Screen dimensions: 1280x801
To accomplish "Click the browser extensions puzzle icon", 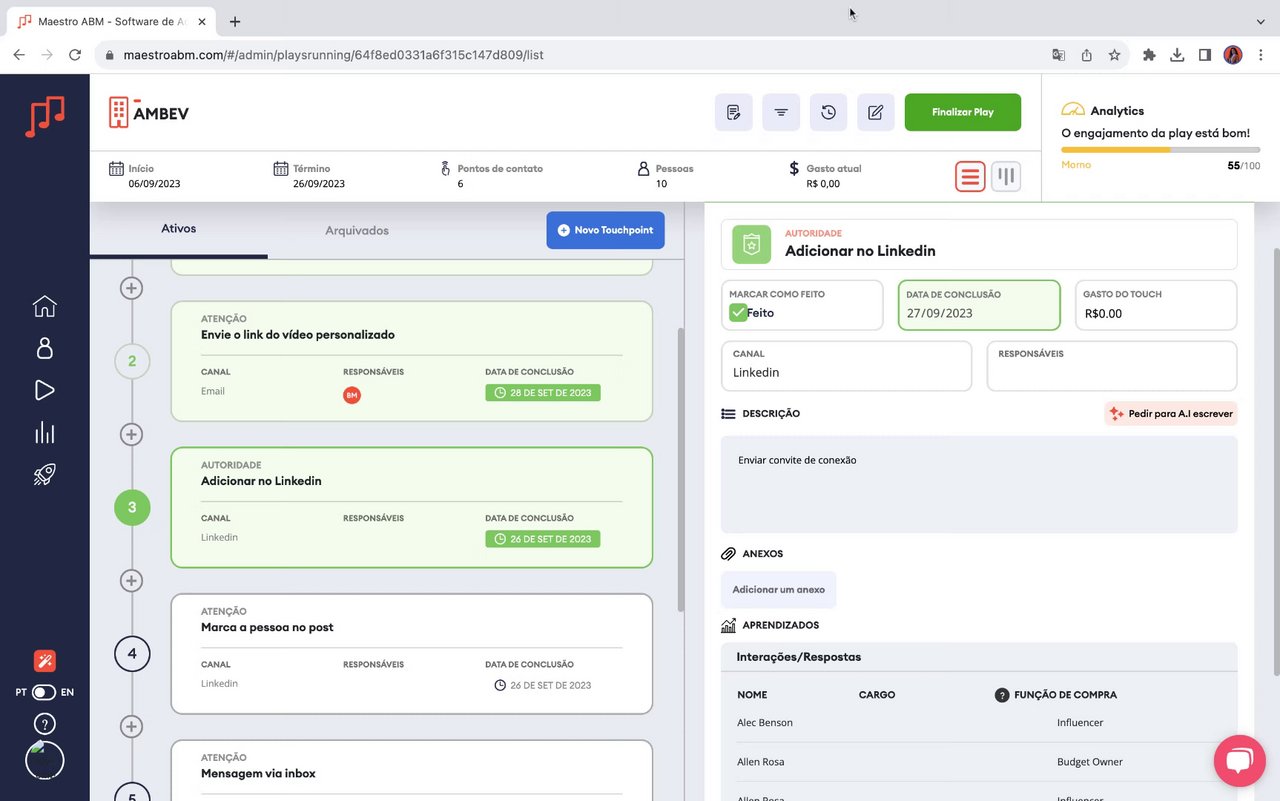I will 1149,55.
